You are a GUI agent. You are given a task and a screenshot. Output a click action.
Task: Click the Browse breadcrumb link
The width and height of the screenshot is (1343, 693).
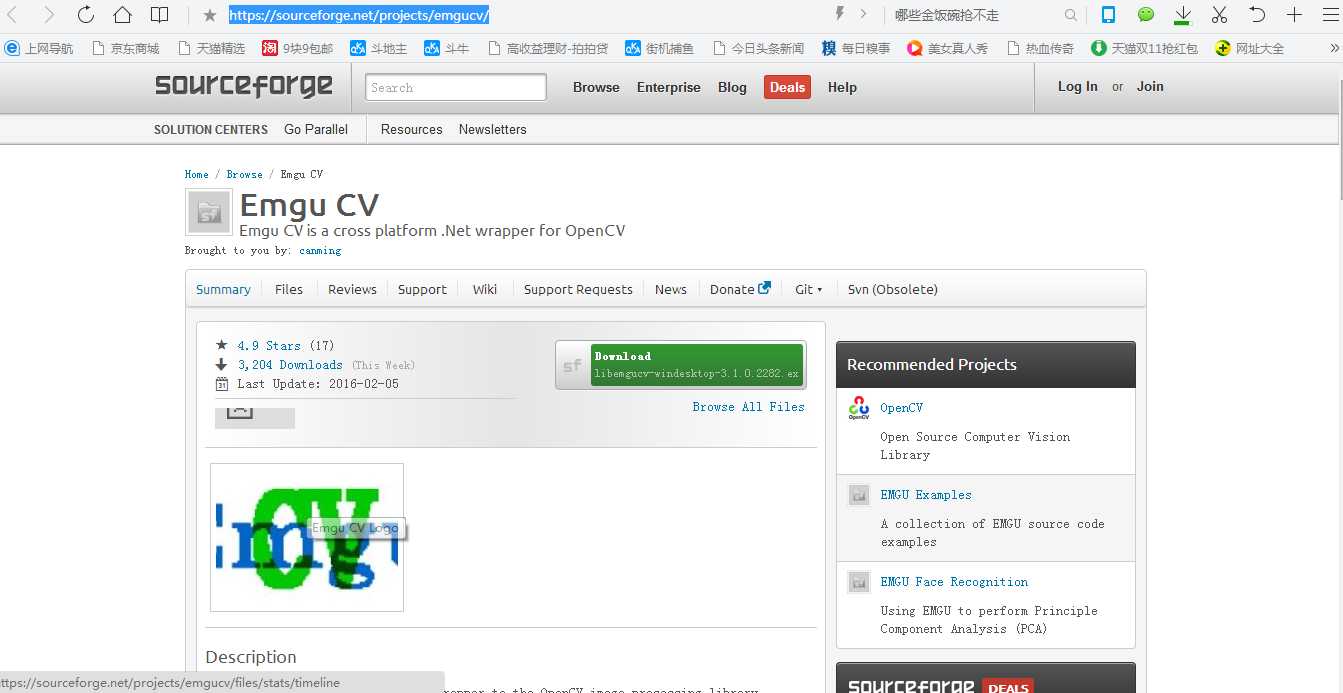coord(244,174)
